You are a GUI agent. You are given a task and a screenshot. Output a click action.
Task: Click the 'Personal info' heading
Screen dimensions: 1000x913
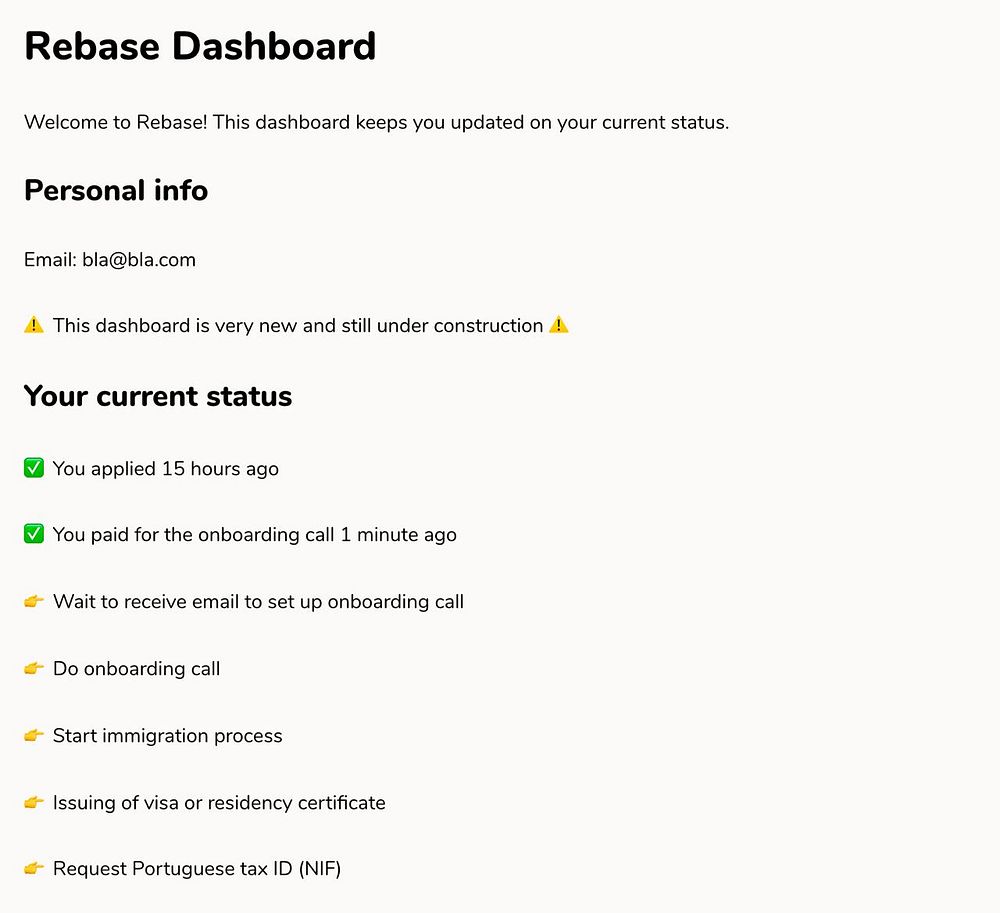click(x=116, y=191)
